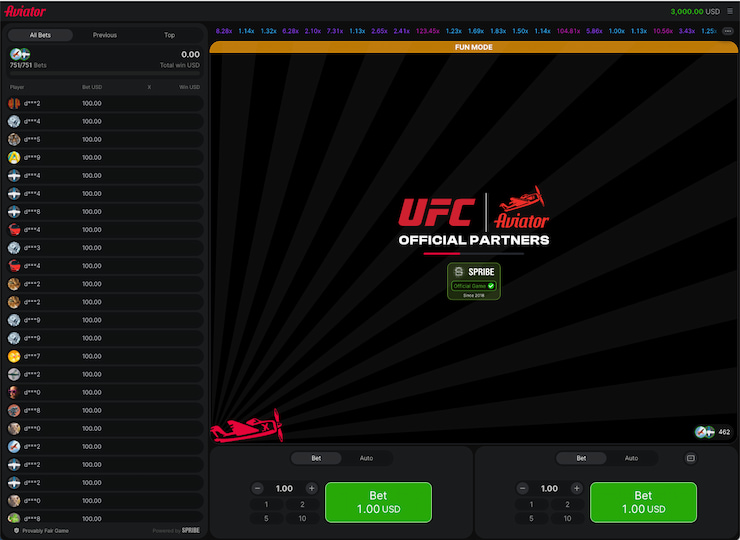Edit the 1.00 amount field in first bet panel
Image resolution: width=740 pixels, height=540 pixels.
pos(284,489)
